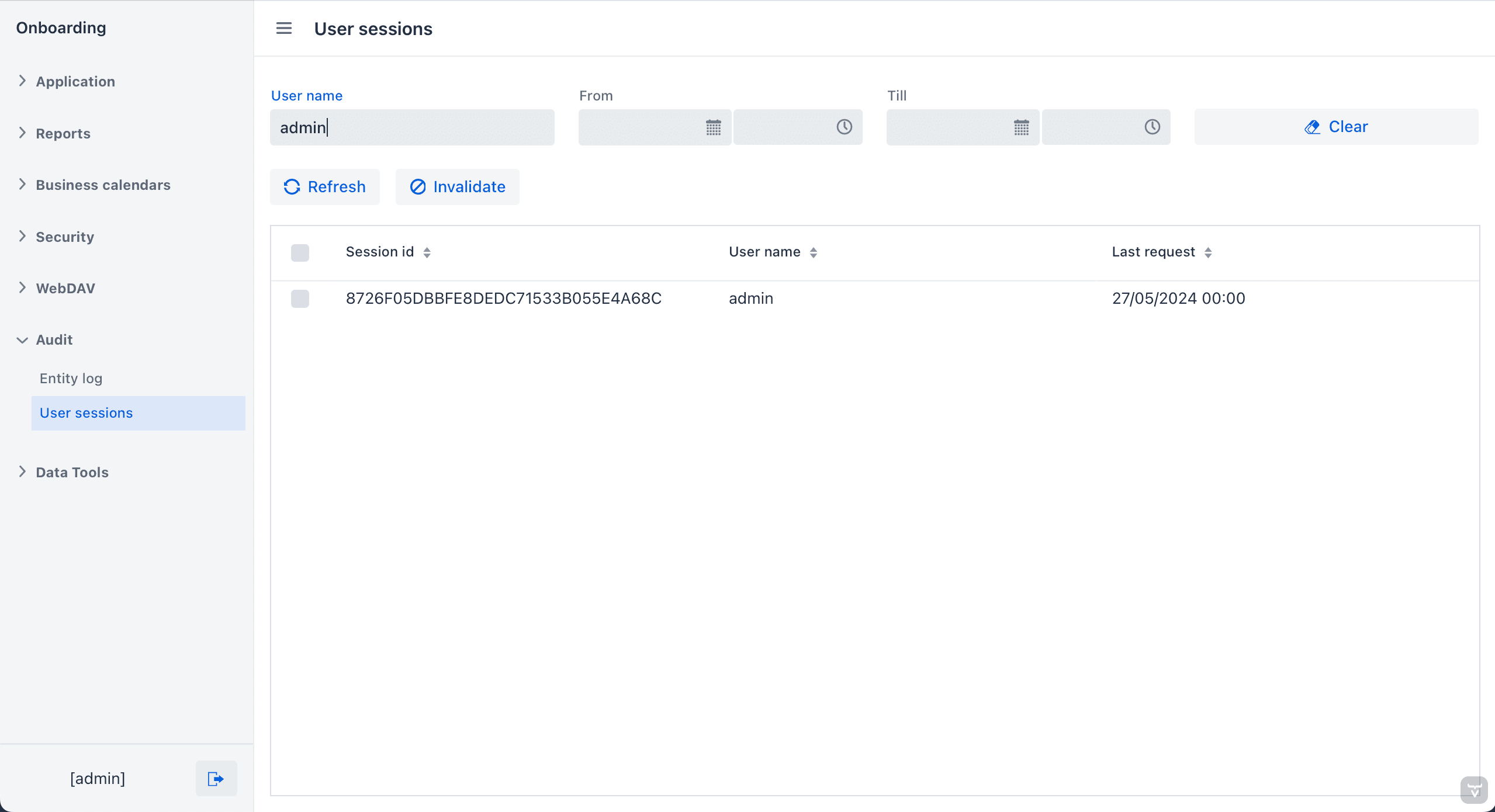Check the admin session row checkbox
Viewport: 1495px width, 812px height.
[x=300, y=299]
